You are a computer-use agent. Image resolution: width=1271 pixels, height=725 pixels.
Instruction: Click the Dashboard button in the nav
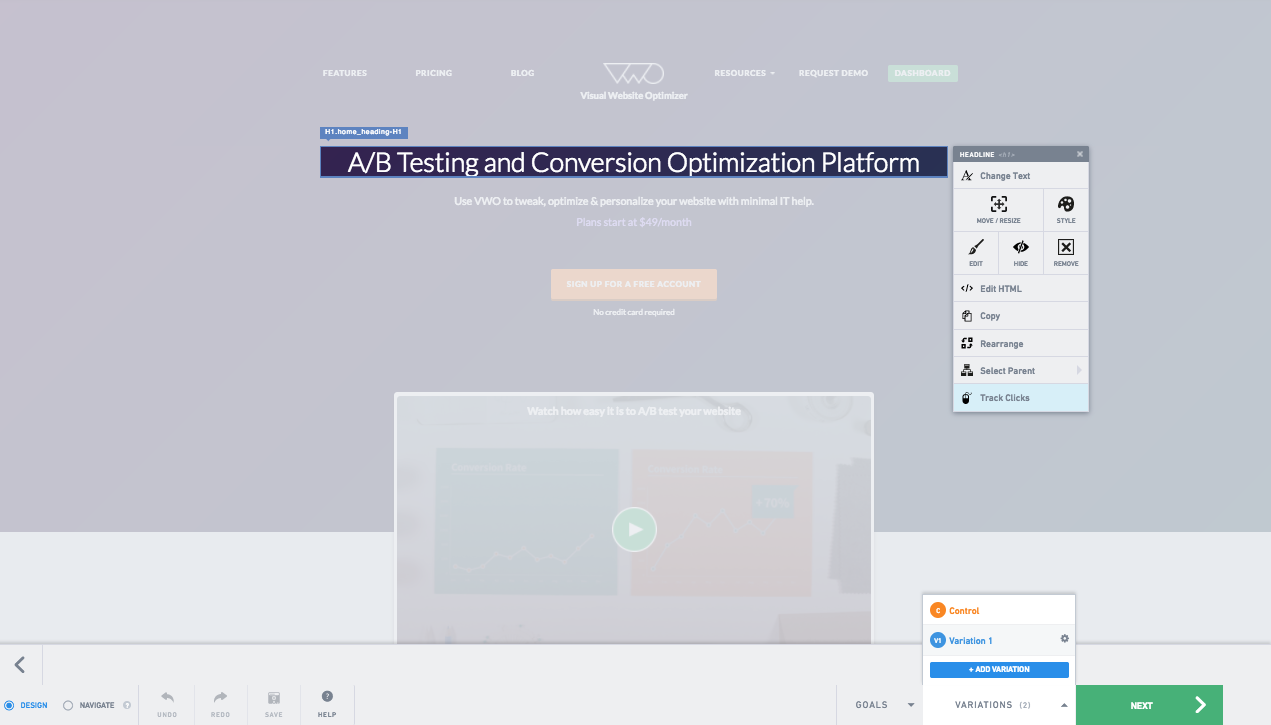(x=923, y=73)
